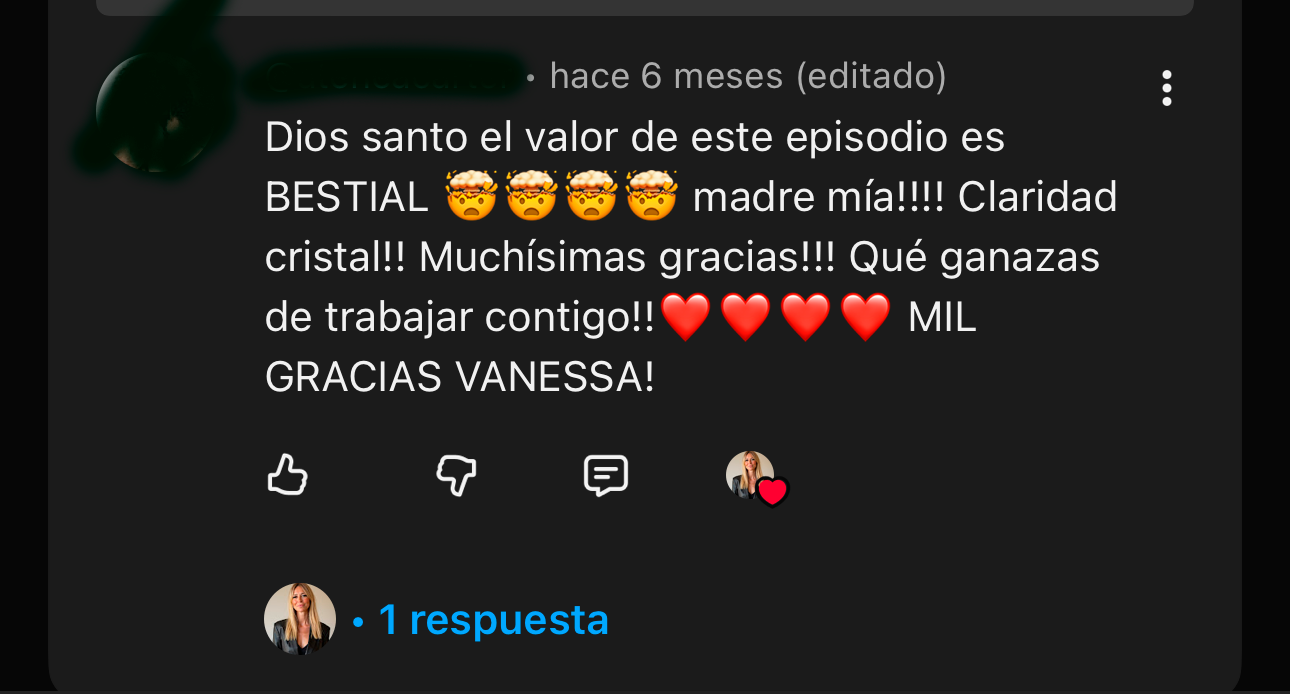Like the comment with the thumbs-up icon
This screenshot has height=694, width=1290.
click(287, 475)
